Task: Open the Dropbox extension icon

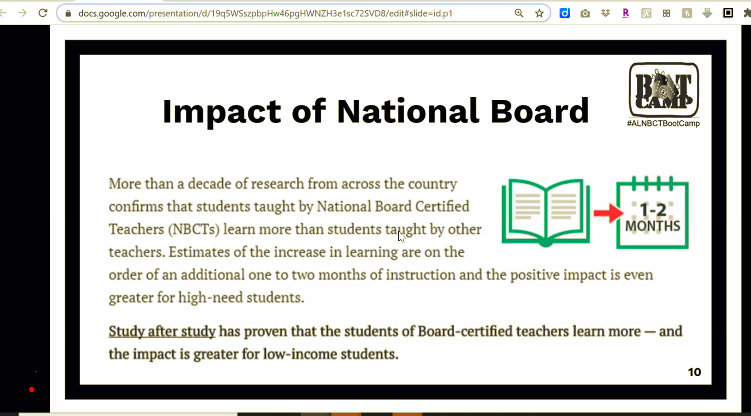Action: pos(605,13)
